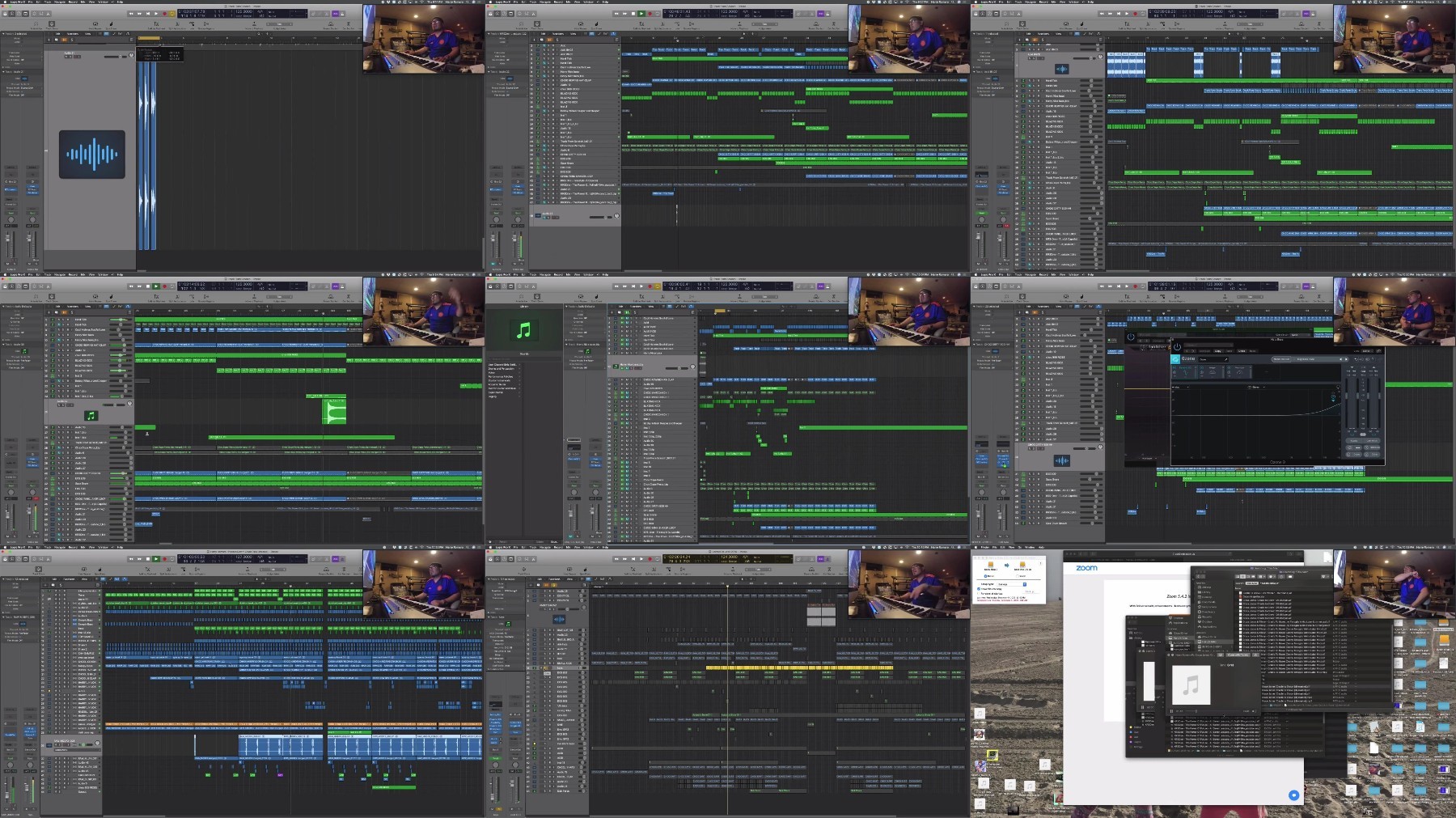Click the zoom logo on the web page
The height and width of the screenshot is (818, 1456).
tap(1086, 568)
